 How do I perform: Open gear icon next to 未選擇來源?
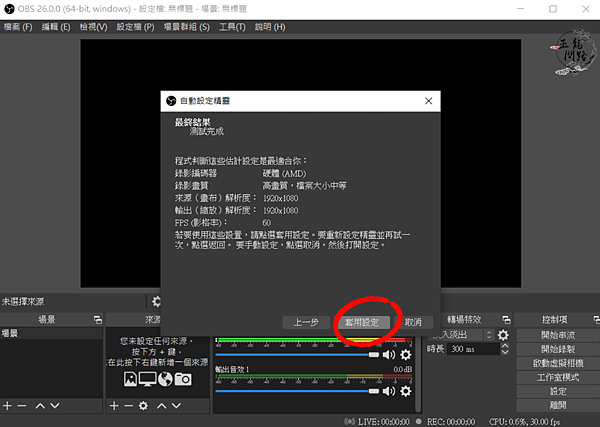pos(156,302)
